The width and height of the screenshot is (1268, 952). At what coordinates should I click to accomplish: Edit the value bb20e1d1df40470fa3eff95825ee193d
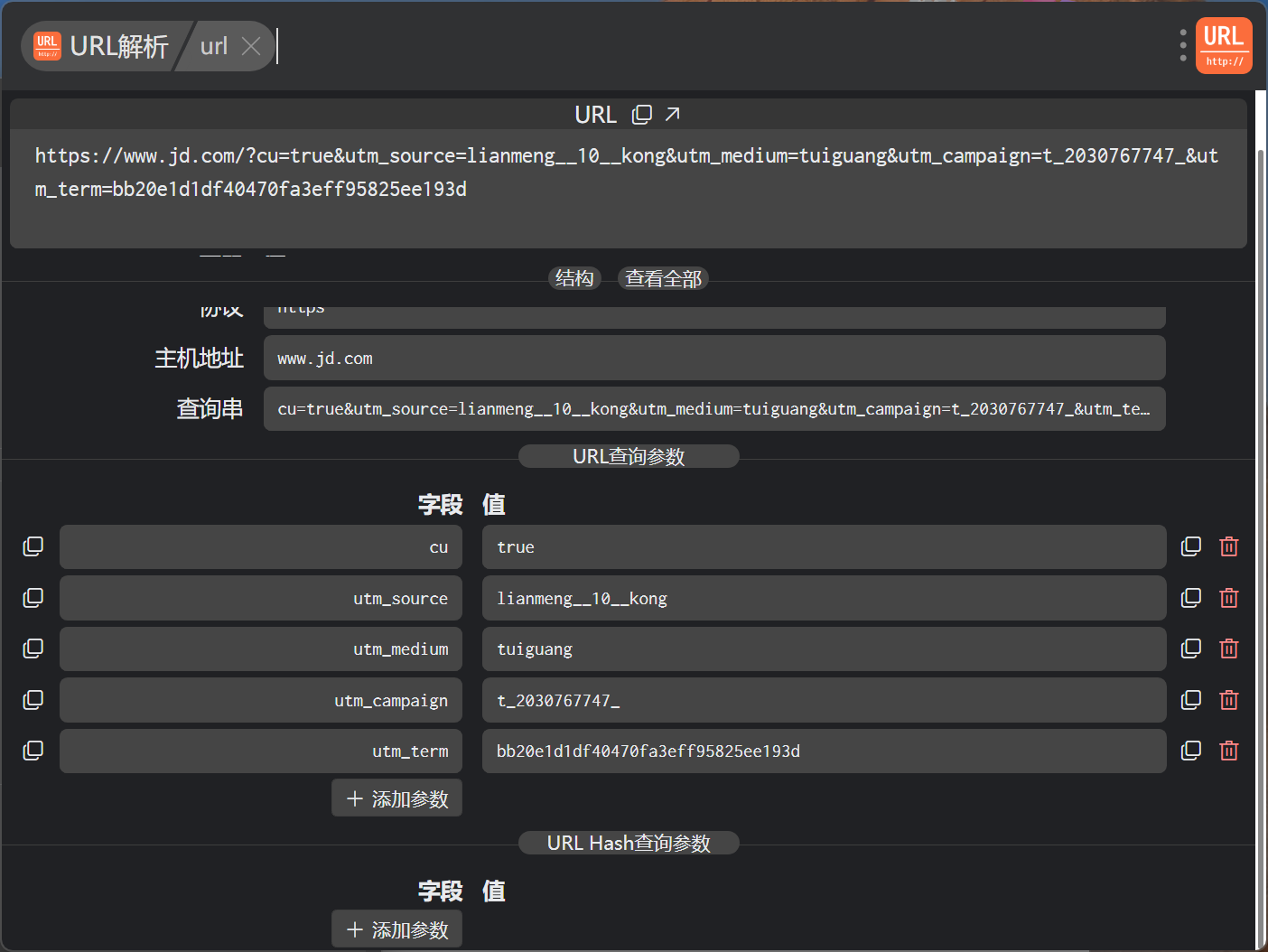pos(825,751)
